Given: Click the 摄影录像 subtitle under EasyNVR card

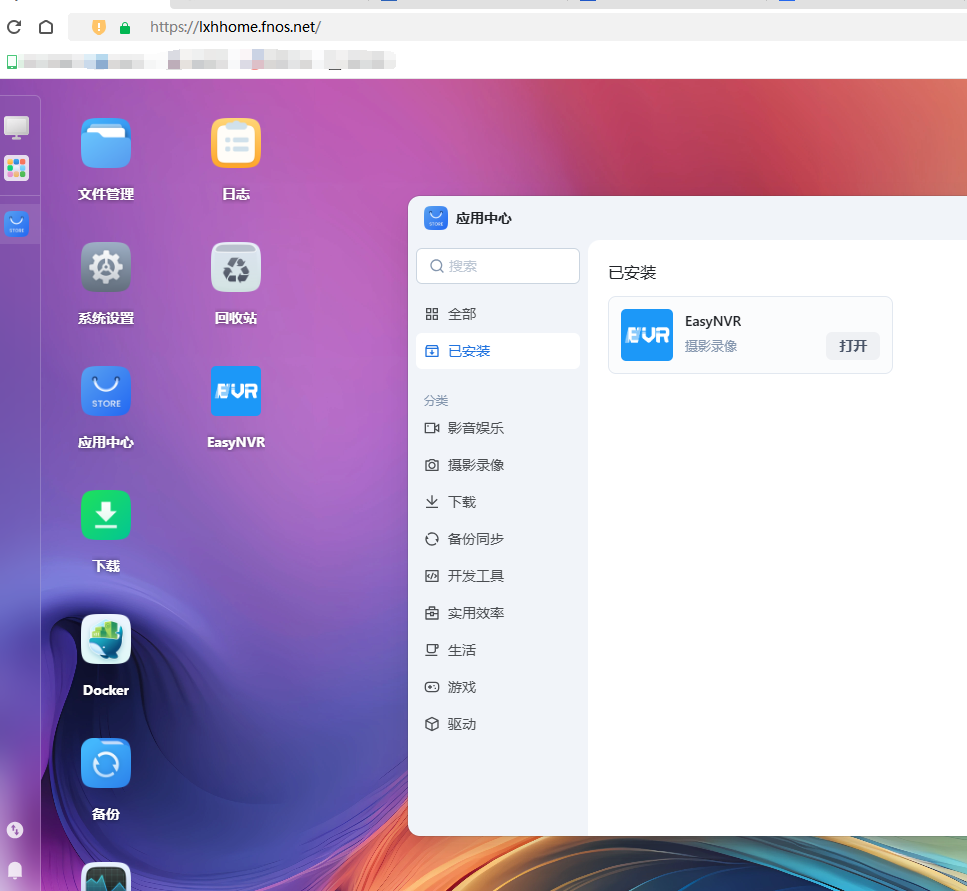Looking at the screenshot, I should pyautogui.click(x=711, y=346).
